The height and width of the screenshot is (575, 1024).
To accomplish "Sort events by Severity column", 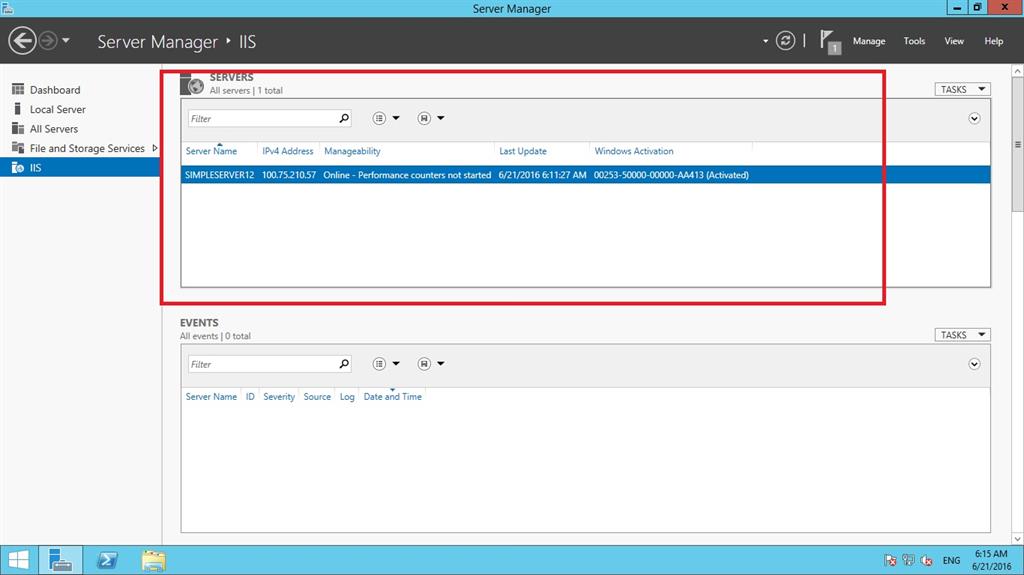I will tap(279, 397).
